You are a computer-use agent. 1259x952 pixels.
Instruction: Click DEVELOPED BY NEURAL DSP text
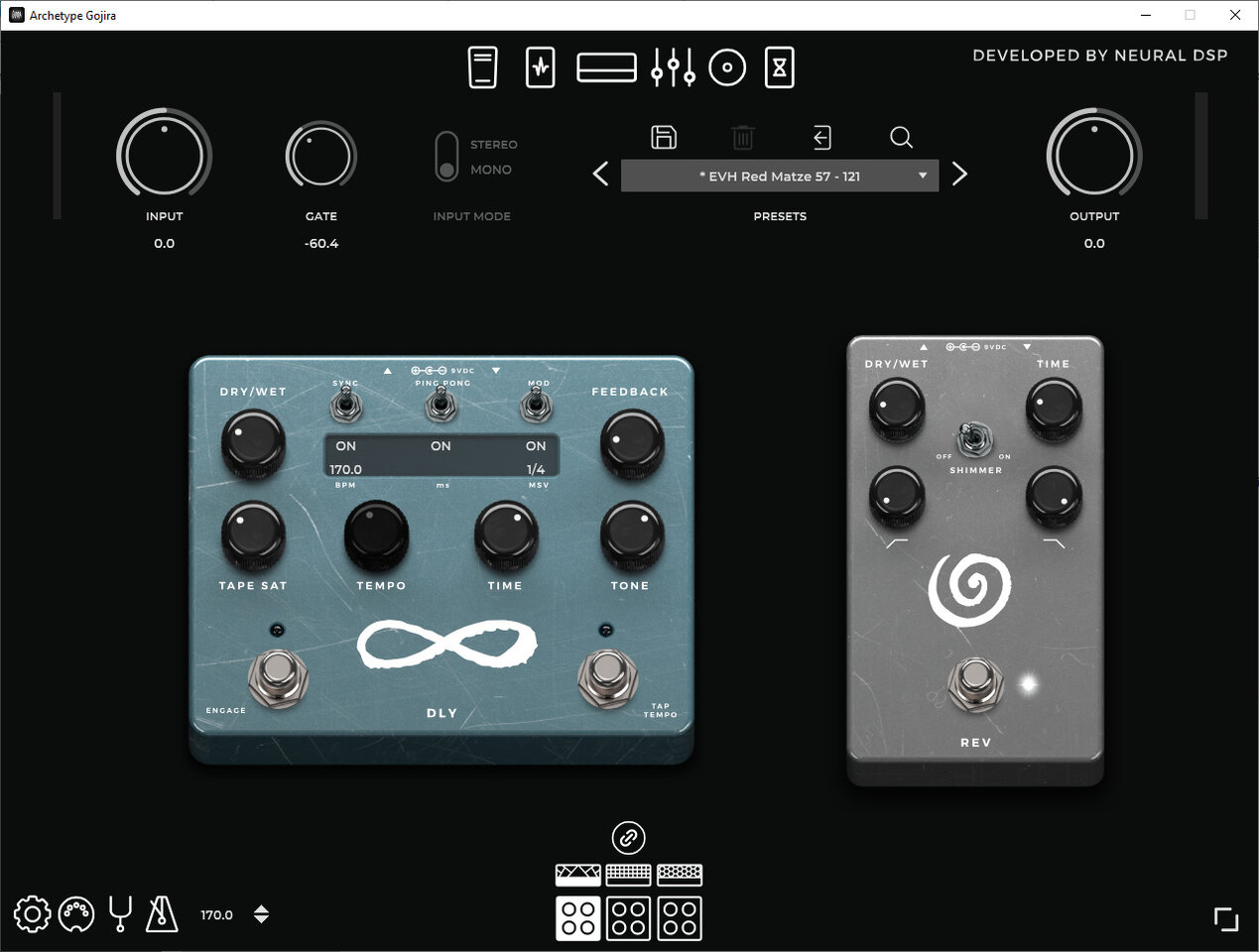1100,56
